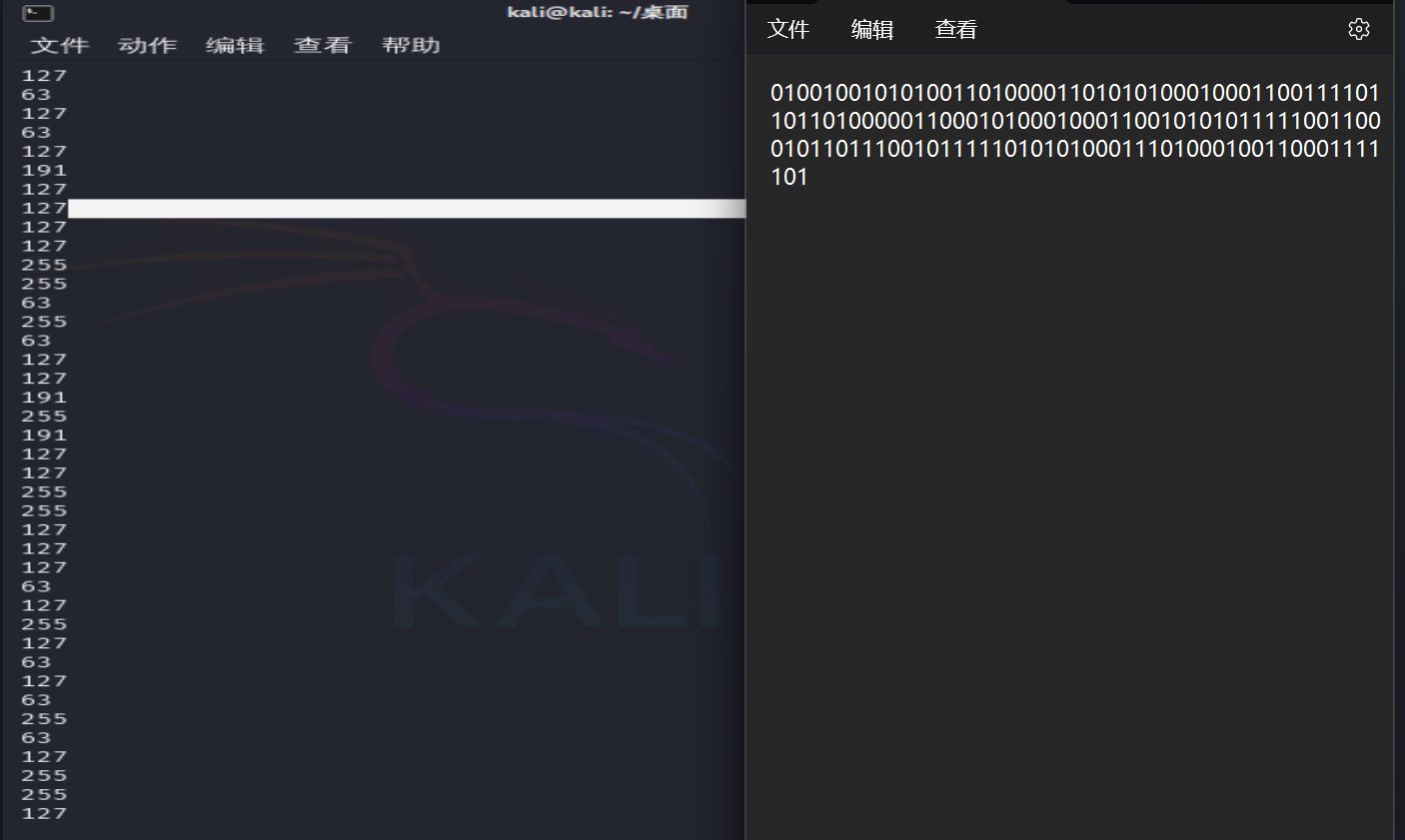1405x840 pixels.
Task: Open the terminal's 查看 menu
Action: [x=323, y=45]
